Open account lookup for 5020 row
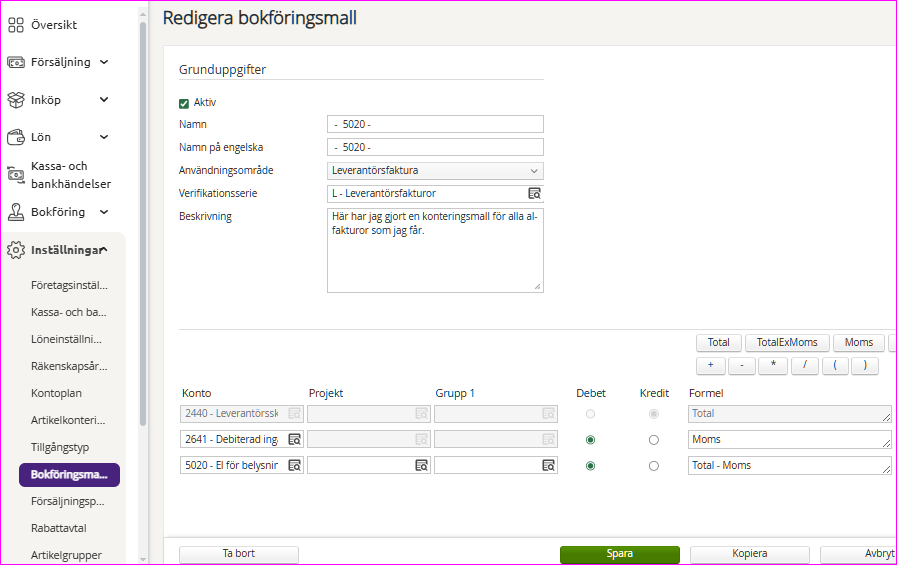Image resolution: width=897 pixels, height=565 pixels. point(295,465)
